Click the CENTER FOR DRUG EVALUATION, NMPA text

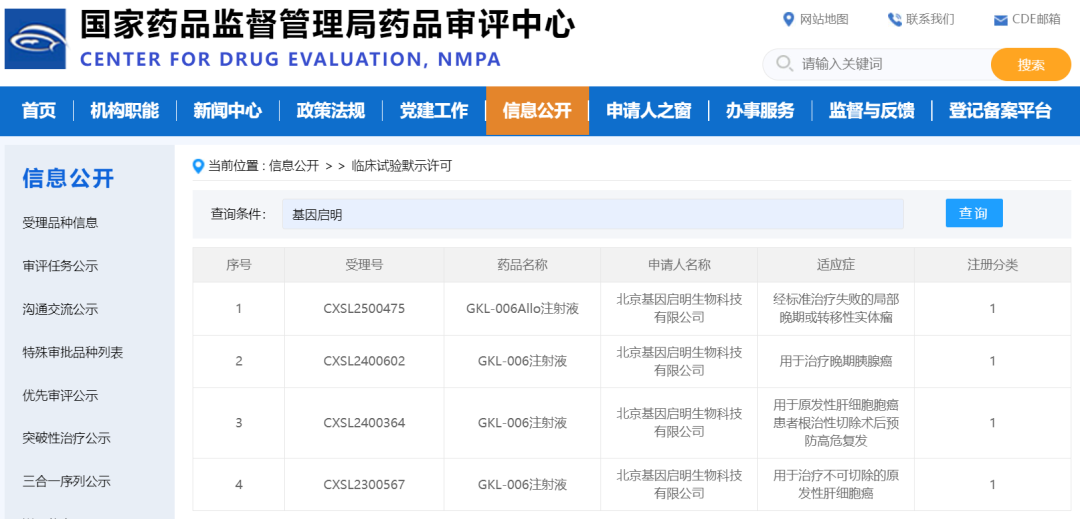(291, 59)
